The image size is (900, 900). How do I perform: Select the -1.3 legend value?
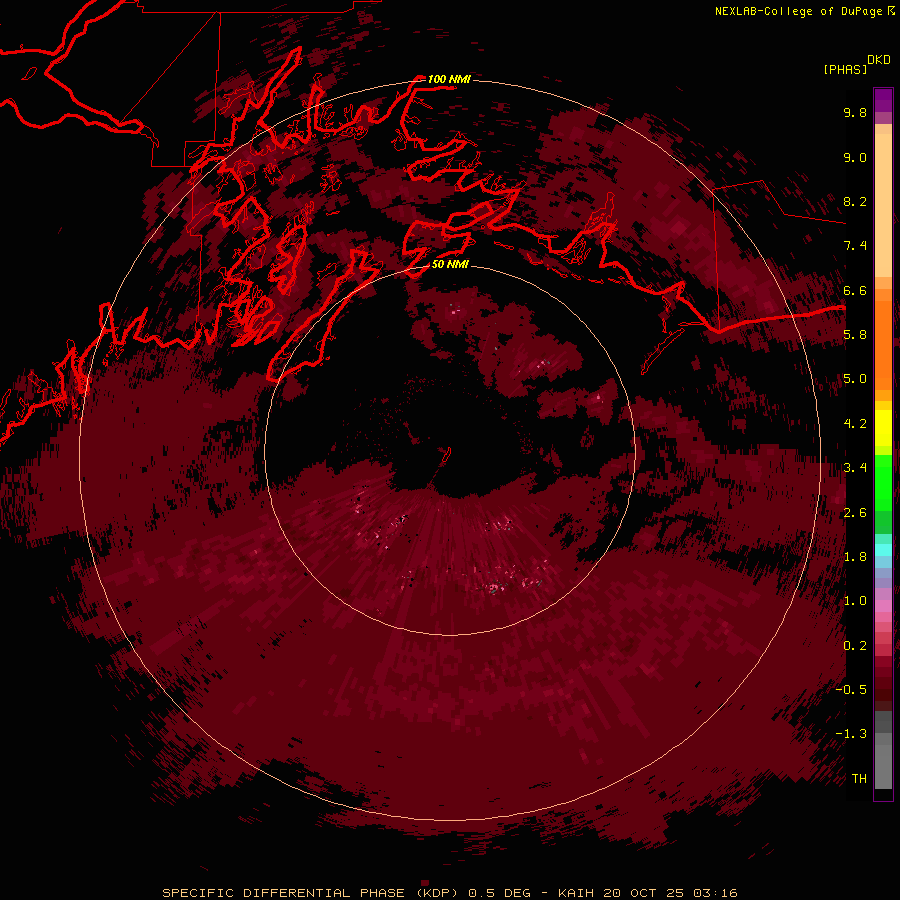(x=851, y=734)
